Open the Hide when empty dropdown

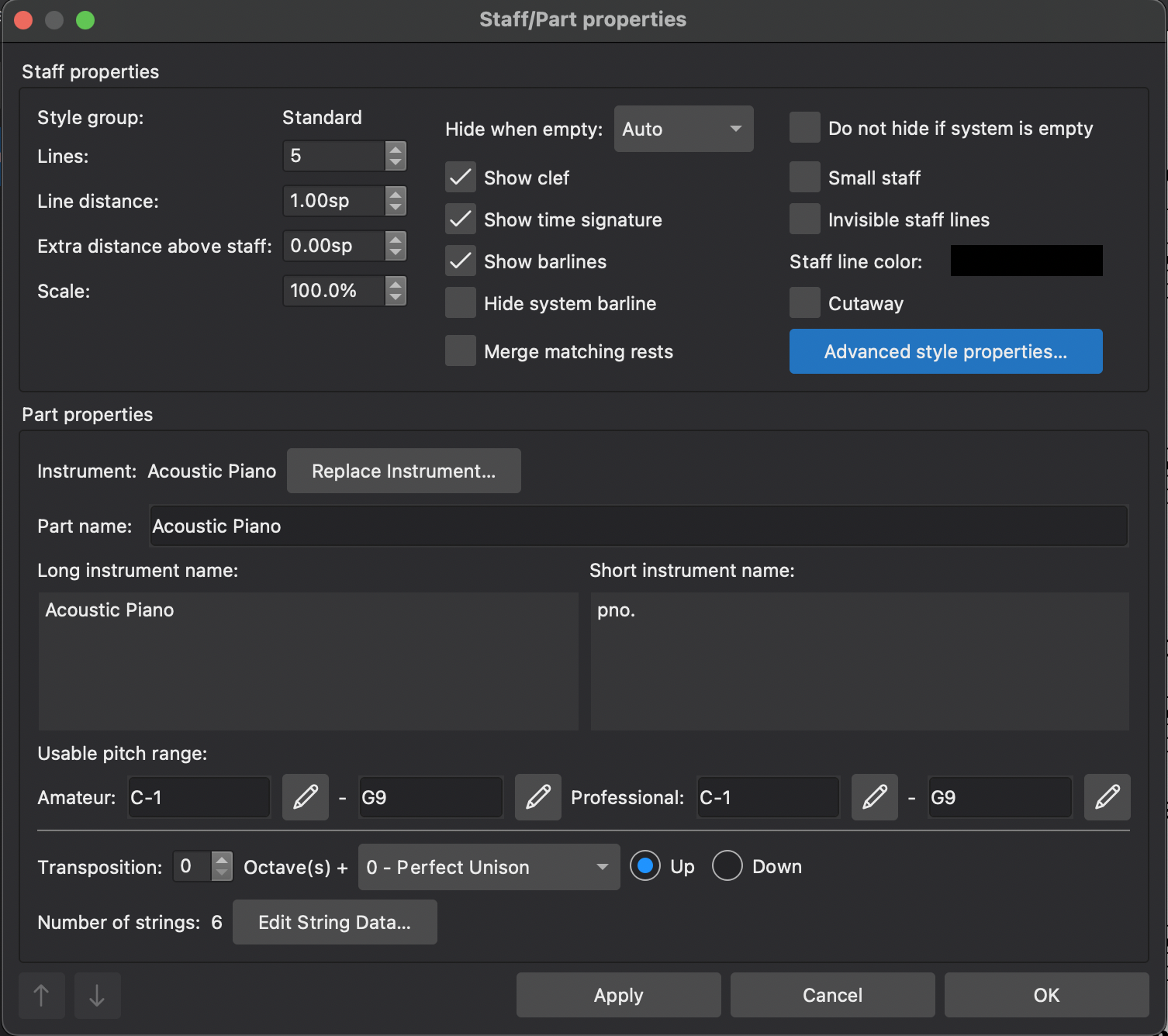(x=682, y=129)
